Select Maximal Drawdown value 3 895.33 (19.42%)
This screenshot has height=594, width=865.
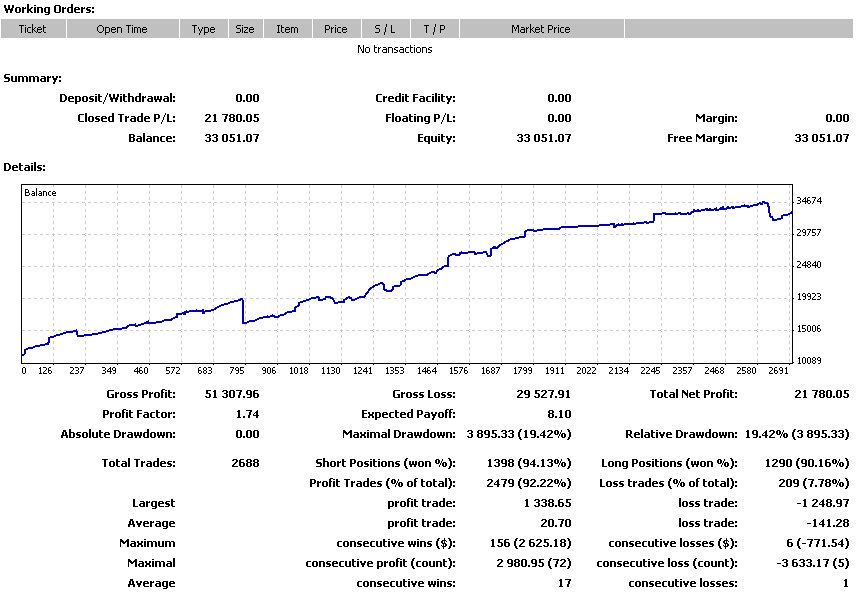point(519,434)
